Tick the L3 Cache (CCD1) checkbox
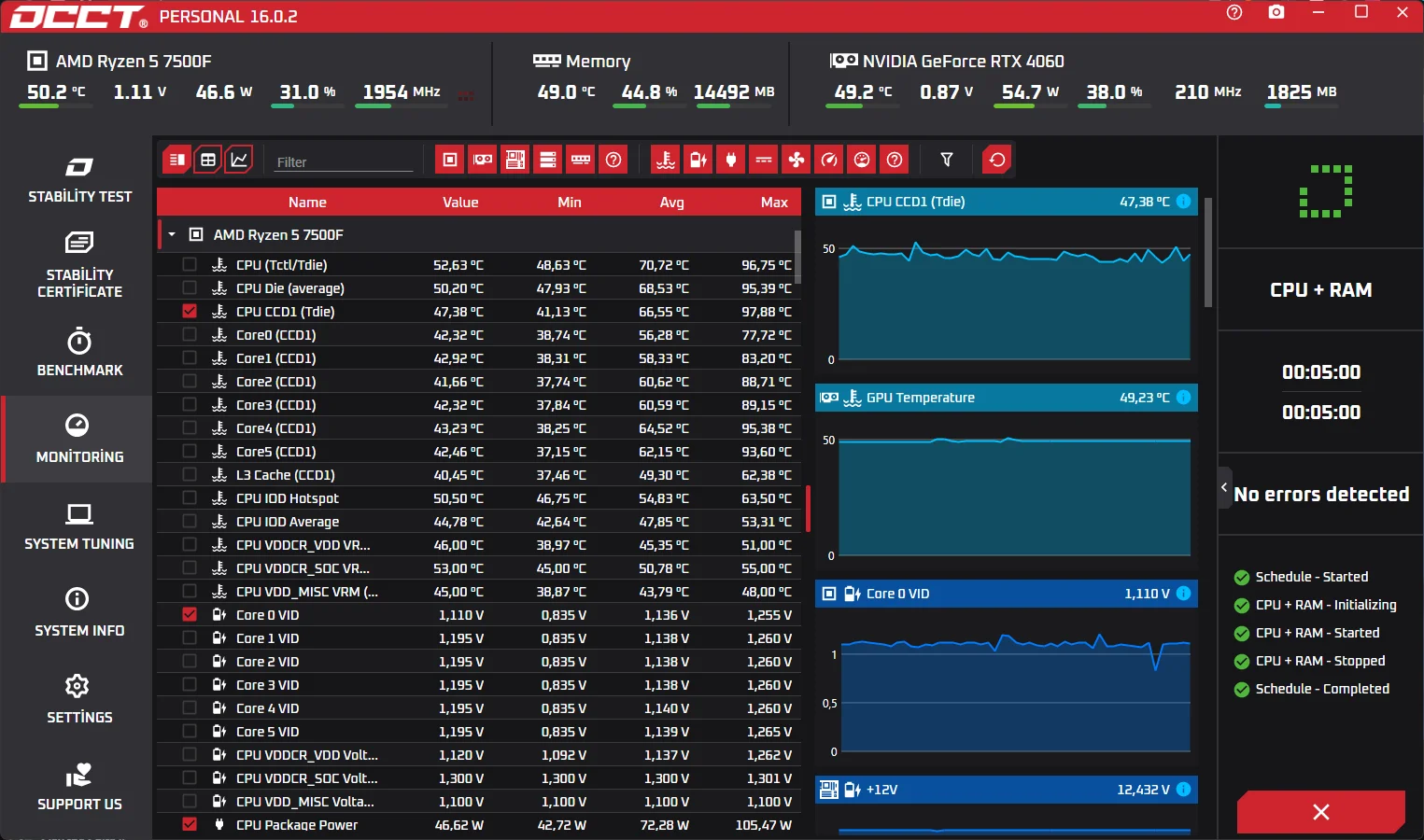 190,475
